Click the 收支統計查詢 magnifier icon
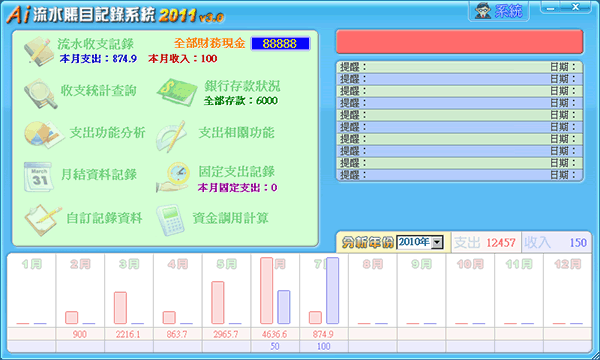Image resolution: width=600 pixels, height=360 pixels. [40, 94]
